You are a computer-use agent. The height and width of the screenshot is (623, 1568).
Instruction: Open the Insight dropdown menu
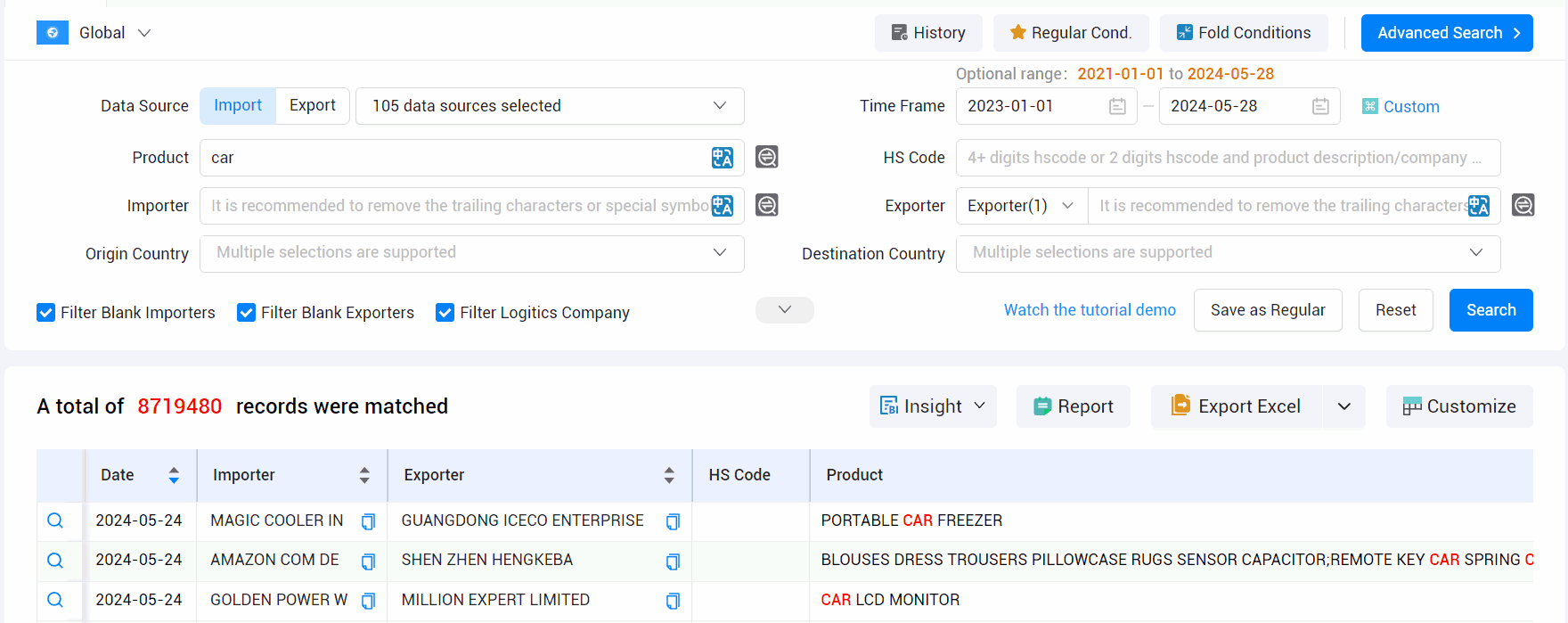click(x=932, y=406)
